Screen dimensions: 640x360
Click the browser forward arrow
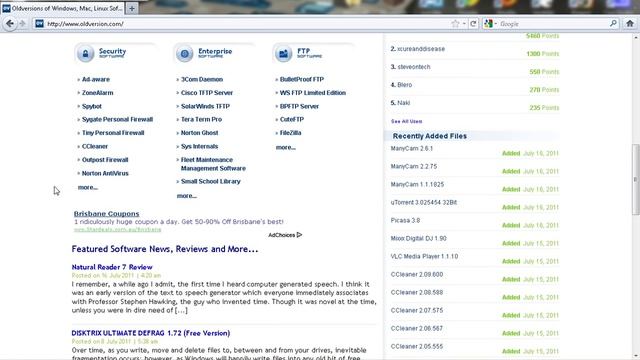pyautogui.click(x=22, y=24)
